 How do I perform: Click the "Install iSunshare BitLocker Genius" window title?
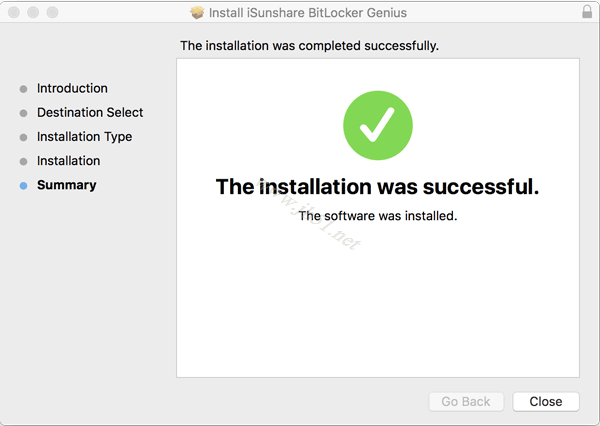[x=308, y=13]
